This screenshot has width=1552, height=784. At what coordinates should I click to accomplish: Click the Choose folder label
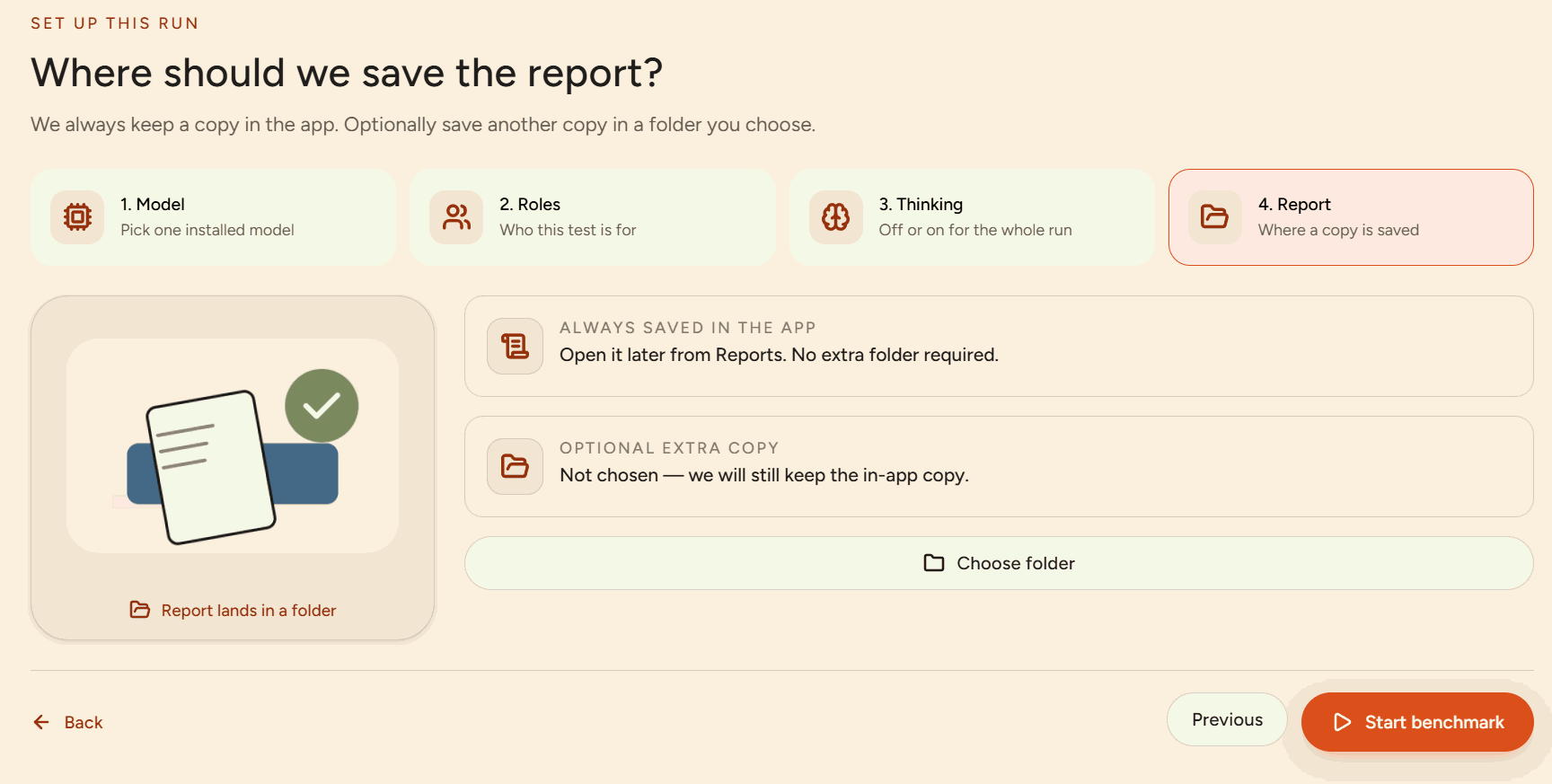click(x=1016, y=563)
